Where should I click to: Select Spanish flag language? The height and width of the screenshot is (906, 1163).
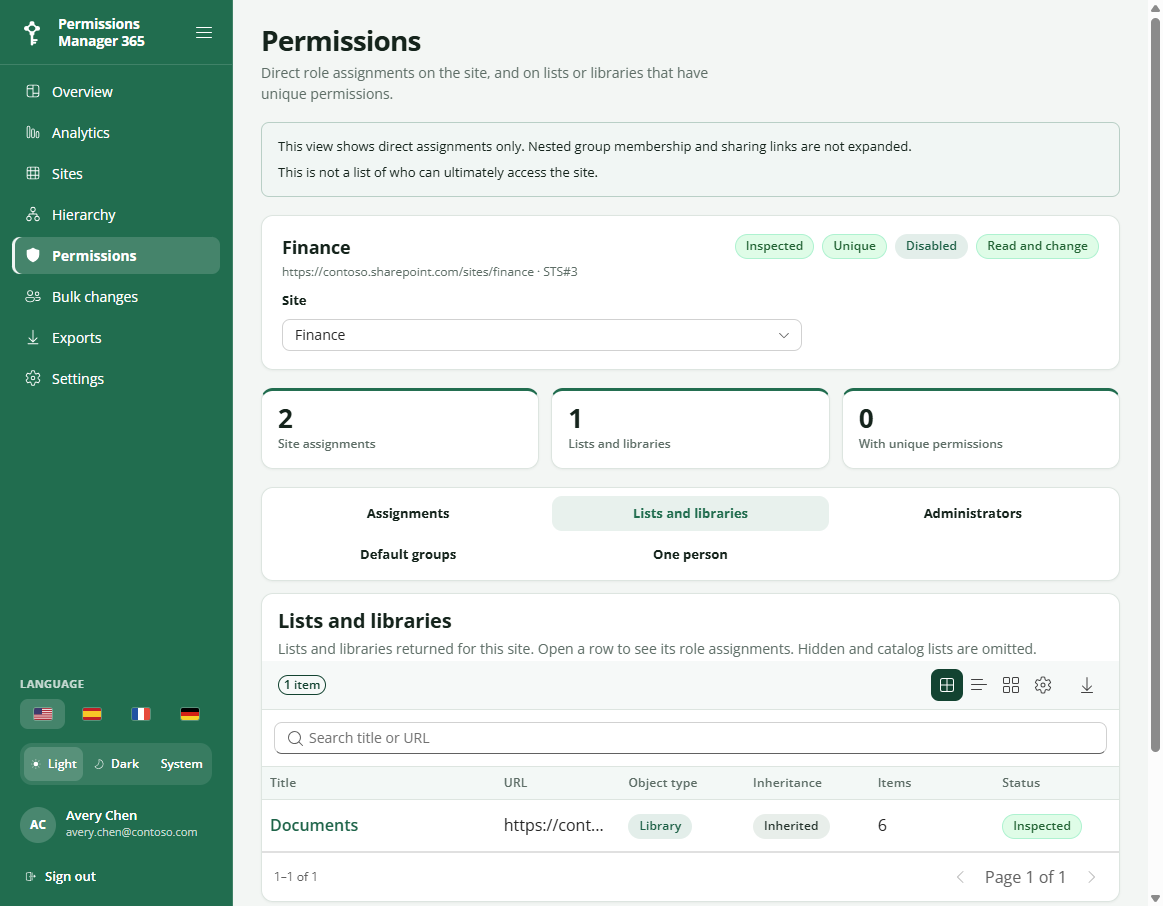(x=92, y=714)
